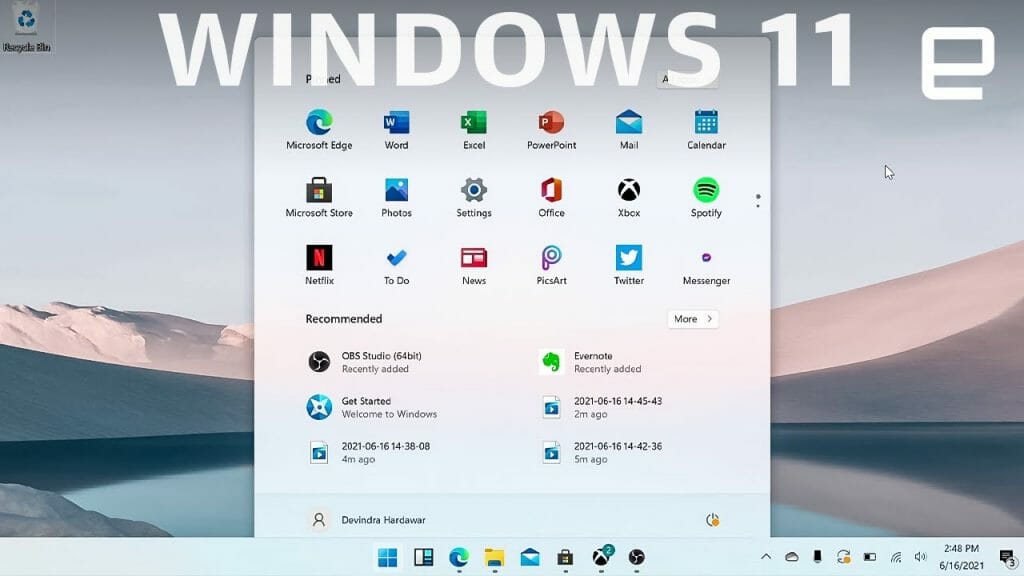
Task: Open the recording 2021-06-16 14-42-36
Action: coord(601,453)
